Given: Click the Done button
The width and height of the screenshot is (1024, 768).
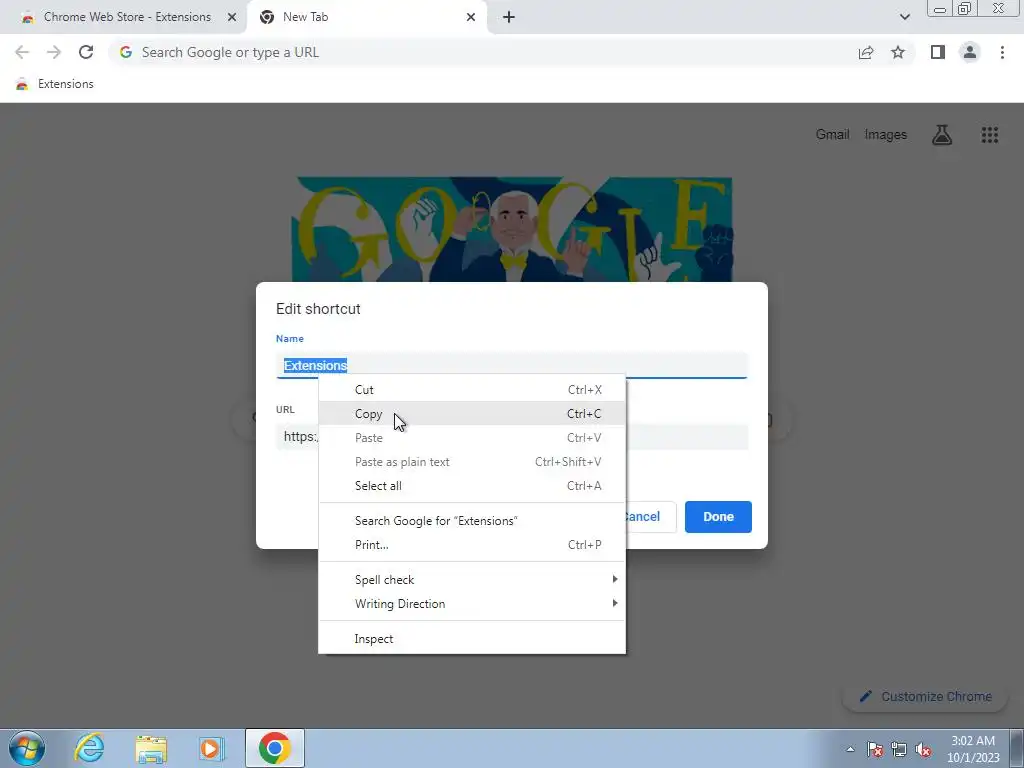Looking at the screenshot, I should pyautogui.click(x=718, y=517).
